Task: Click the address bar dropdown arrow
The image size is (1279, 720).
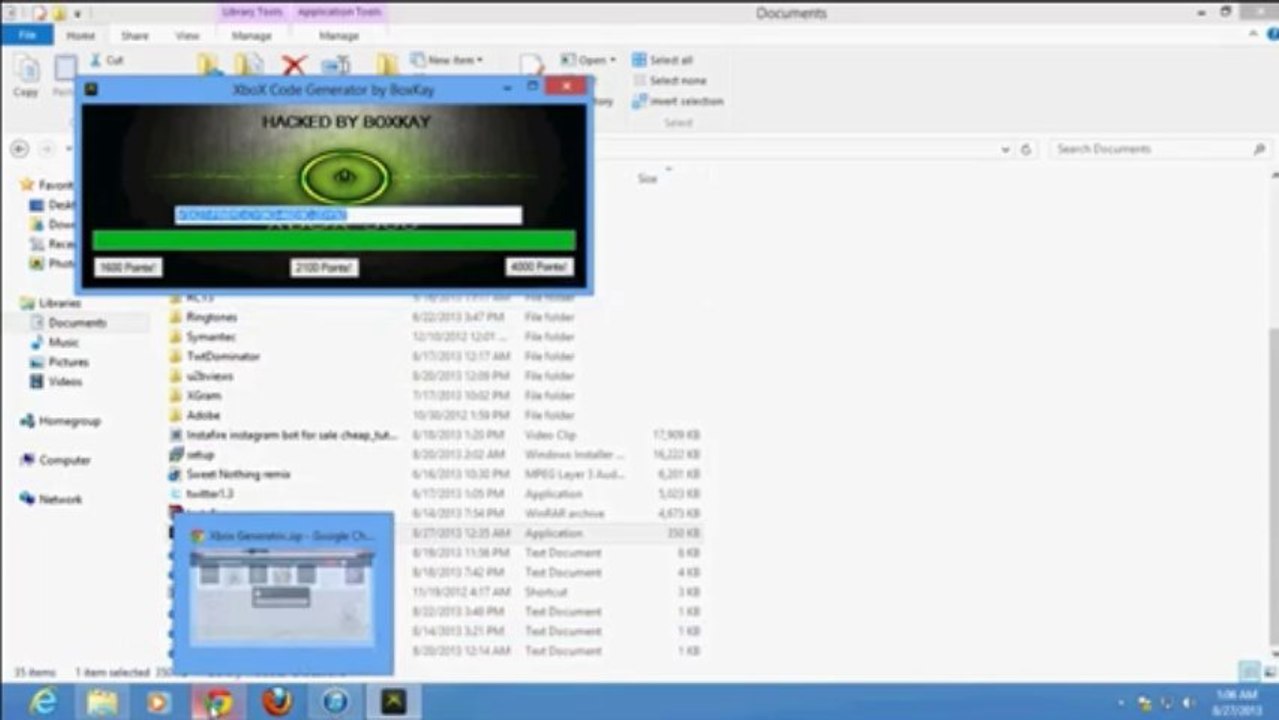Action: tap(1006, 149)
